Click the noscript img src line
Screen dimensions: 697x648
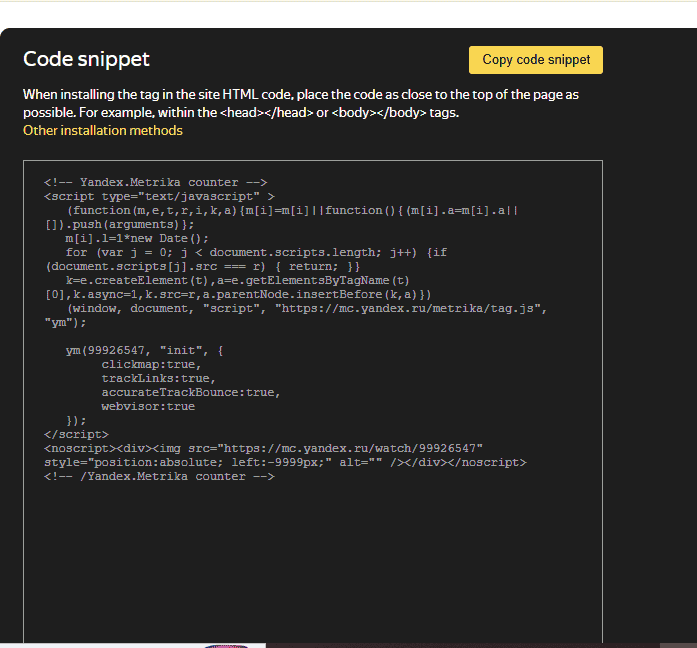coord(263,448)
